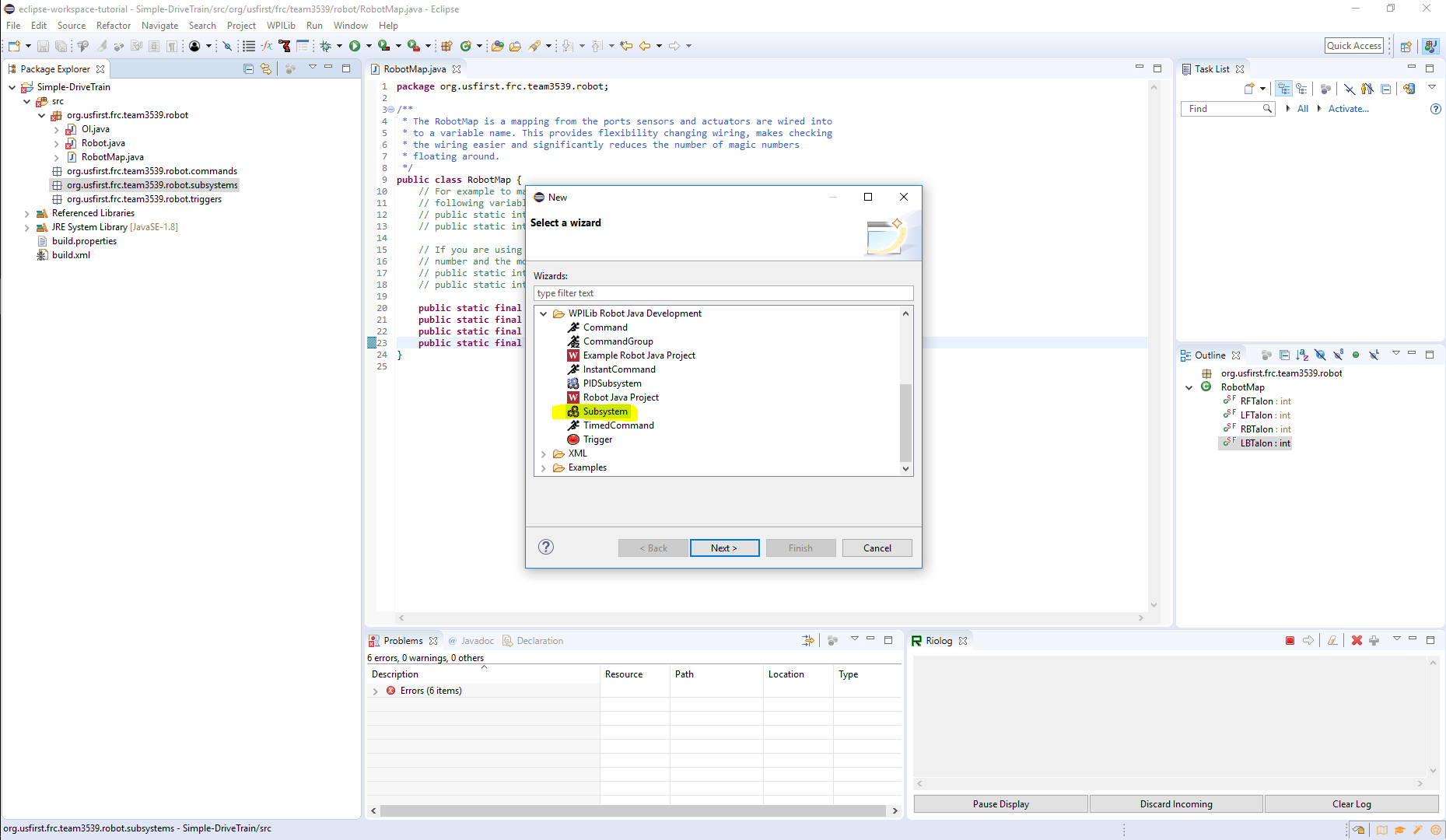This screenshot has height=840, width=1446.
Task: Click Next in the Select a wizard dialog
Action: (x=724, y=548)
